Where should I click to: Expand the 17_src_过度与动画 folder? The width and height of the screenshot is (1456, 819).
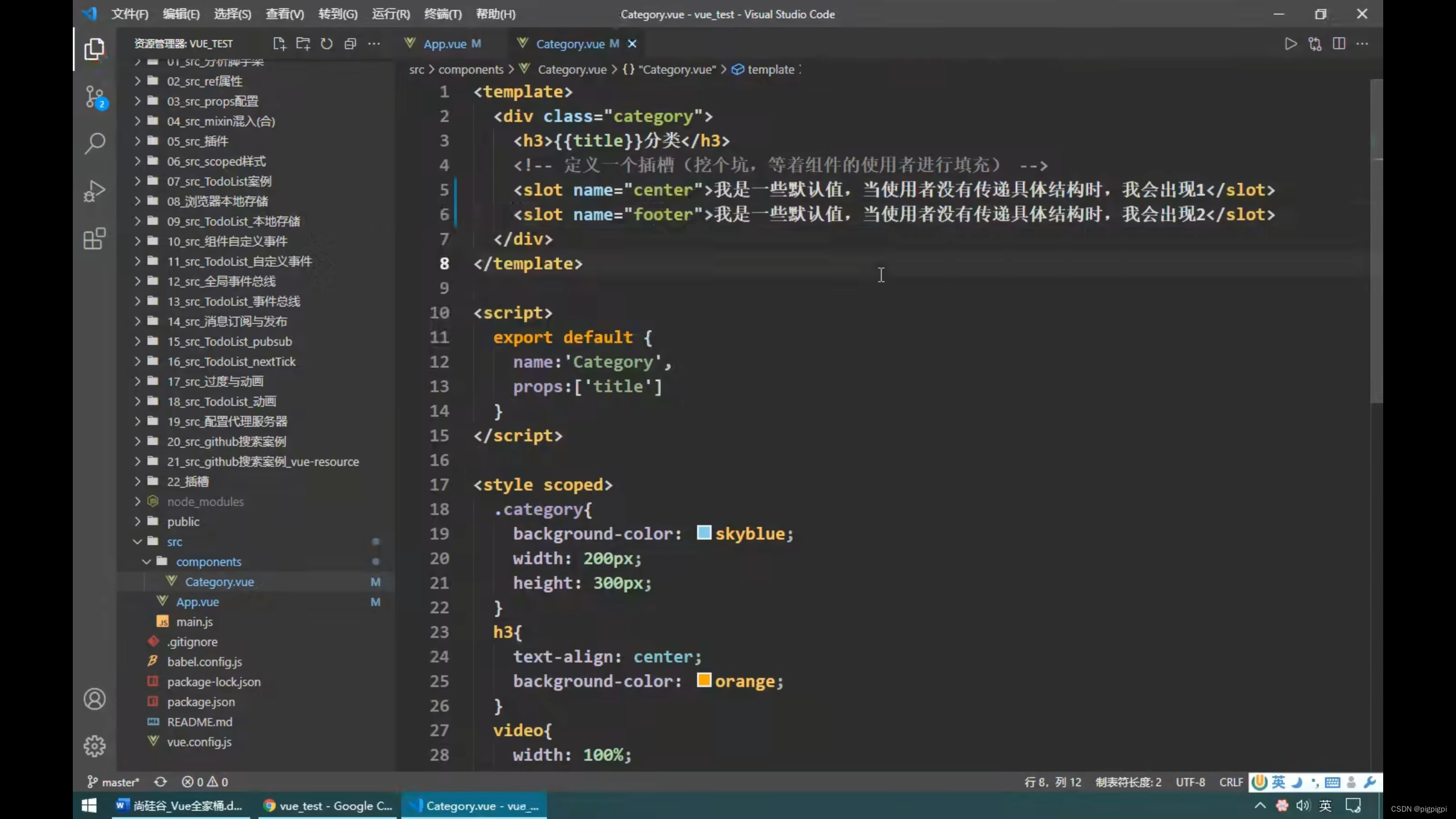click(255, 382)
